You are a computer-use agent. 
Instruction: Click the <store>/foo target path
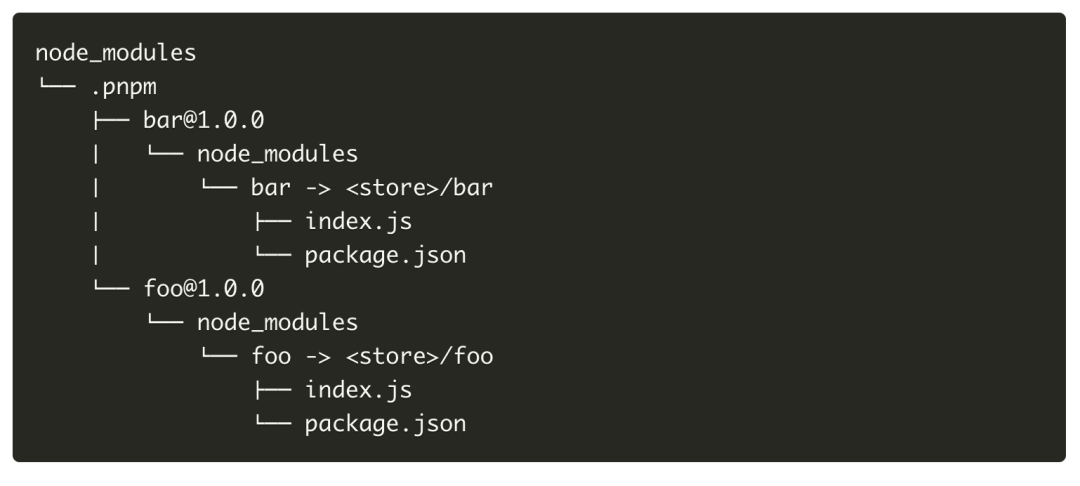419,357
